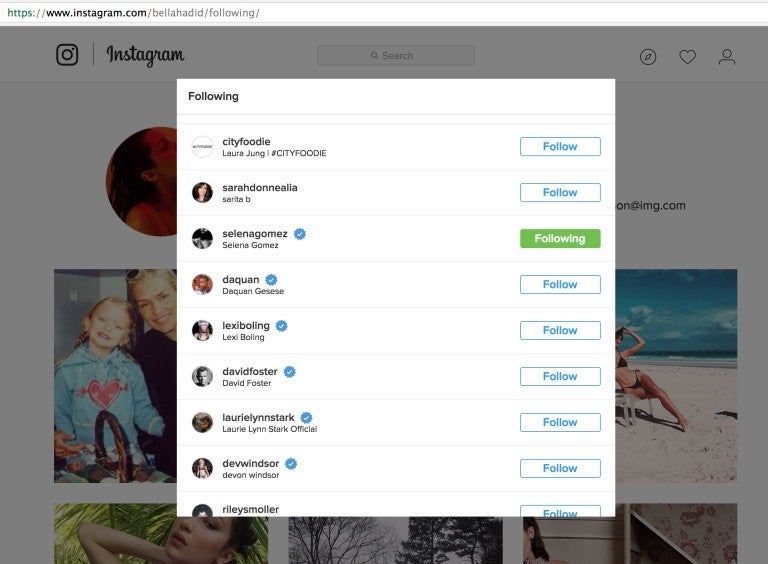Open the davidfoster username link
This screenshot has height=564, width=768.
click(x=250, y=371)
